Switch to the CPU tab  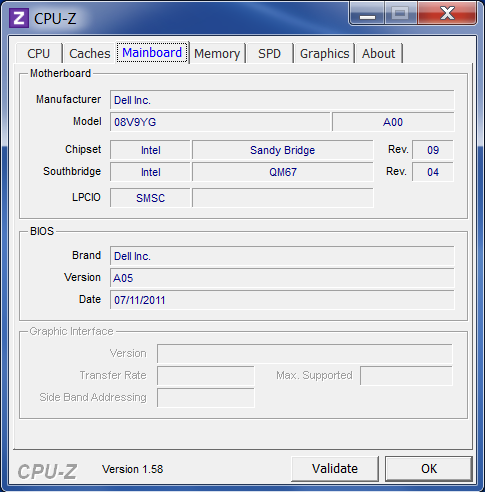[x=38, y=53]
